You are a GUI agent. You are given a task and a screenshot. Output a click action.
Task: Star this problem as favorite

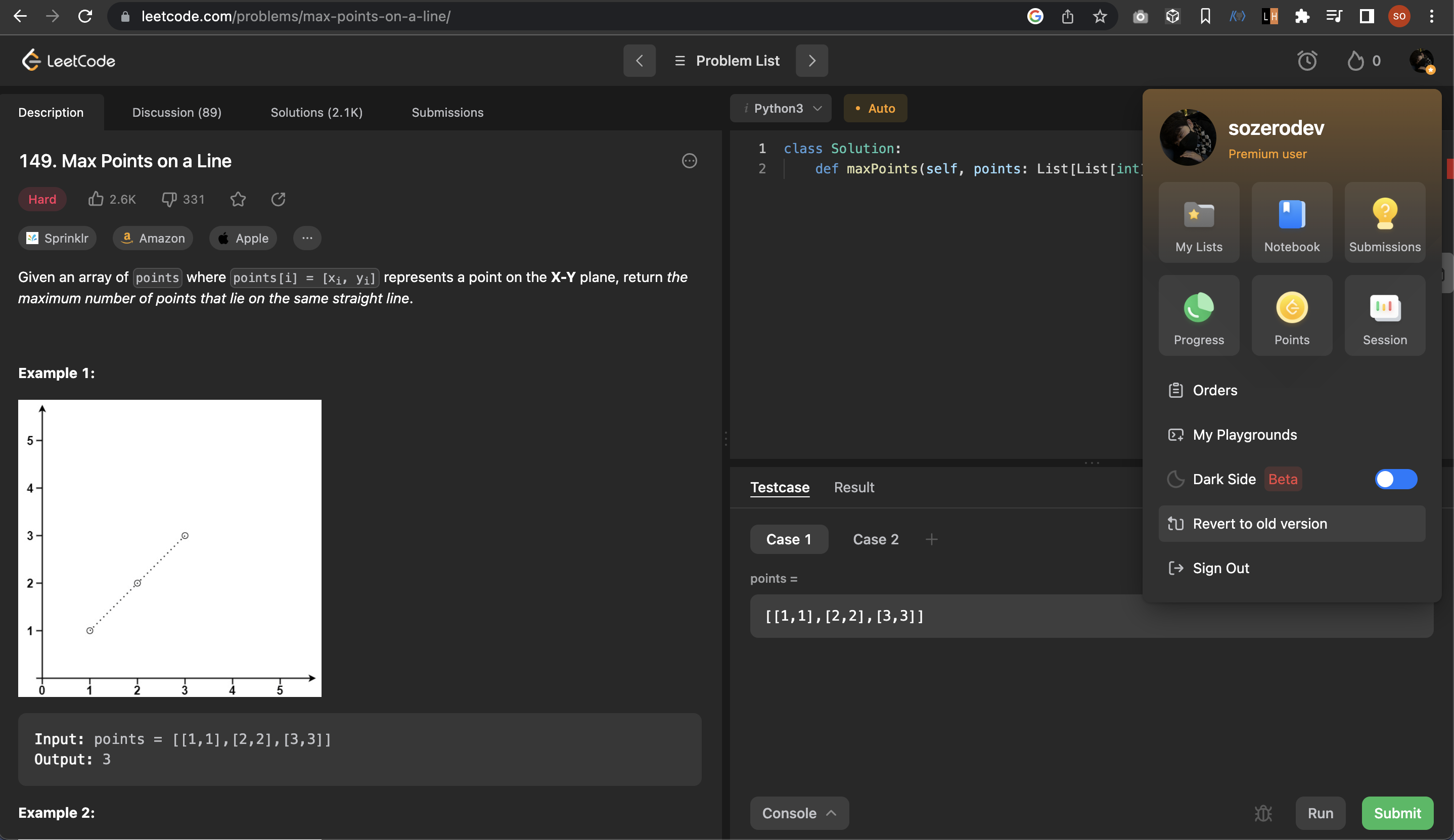tap(238, 199)
